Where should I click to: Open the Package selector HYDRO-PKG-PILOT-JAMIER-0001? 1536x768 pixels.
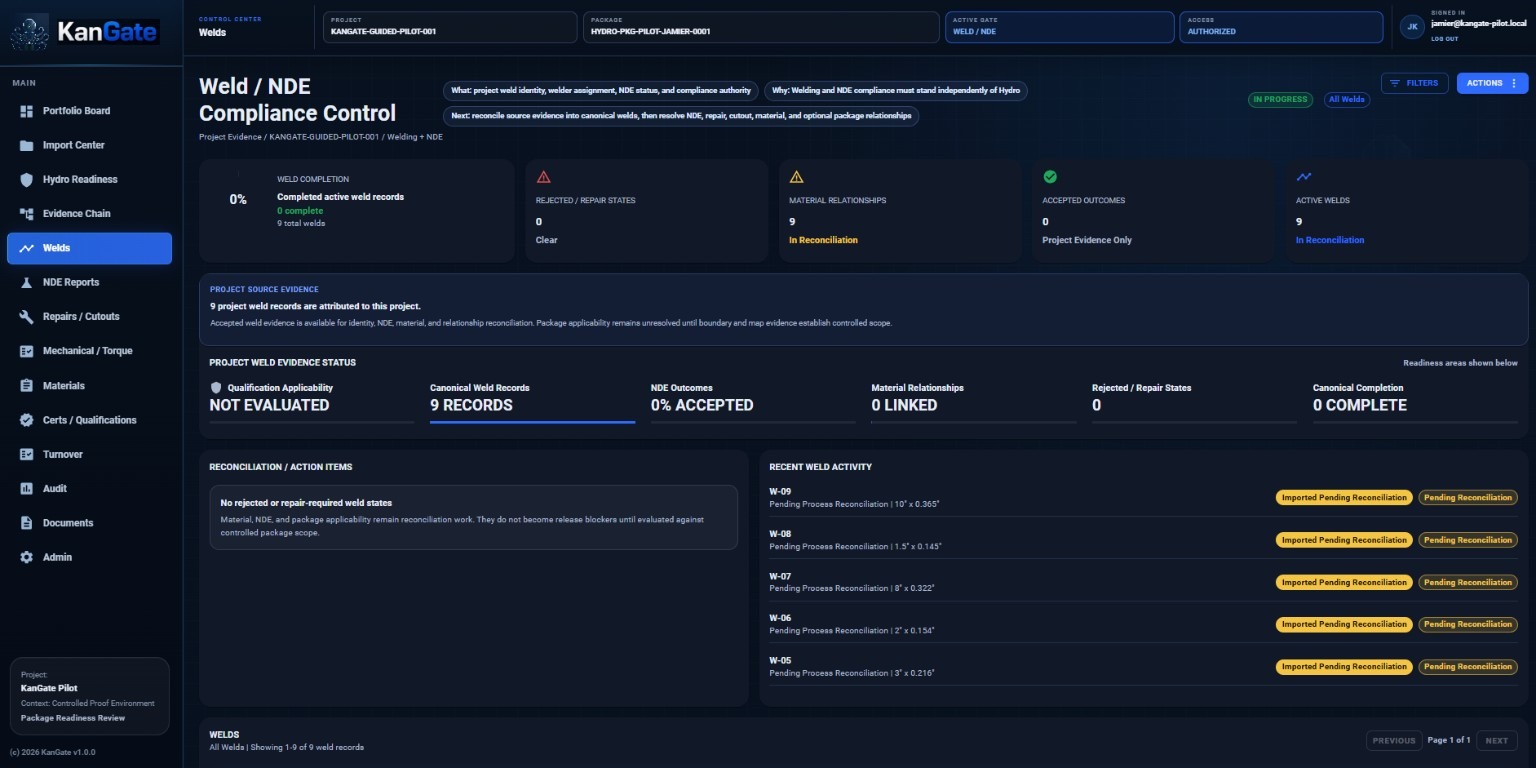pos(761,27)
